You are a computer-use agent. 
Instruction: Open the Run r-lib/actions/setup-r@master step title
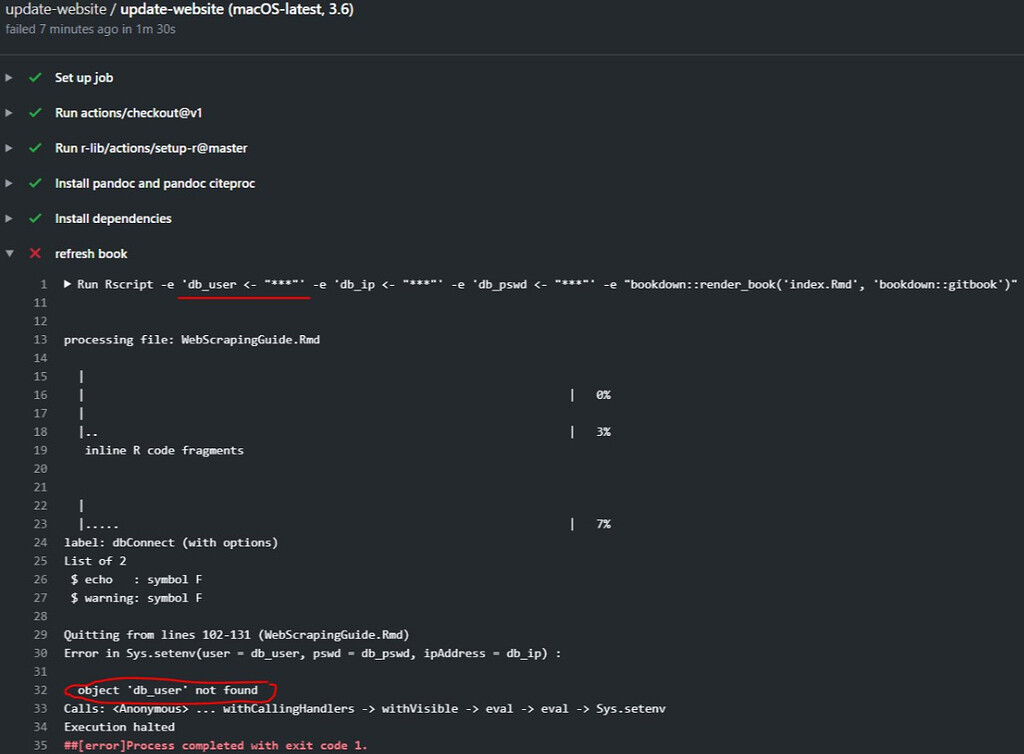coord(151,148)
